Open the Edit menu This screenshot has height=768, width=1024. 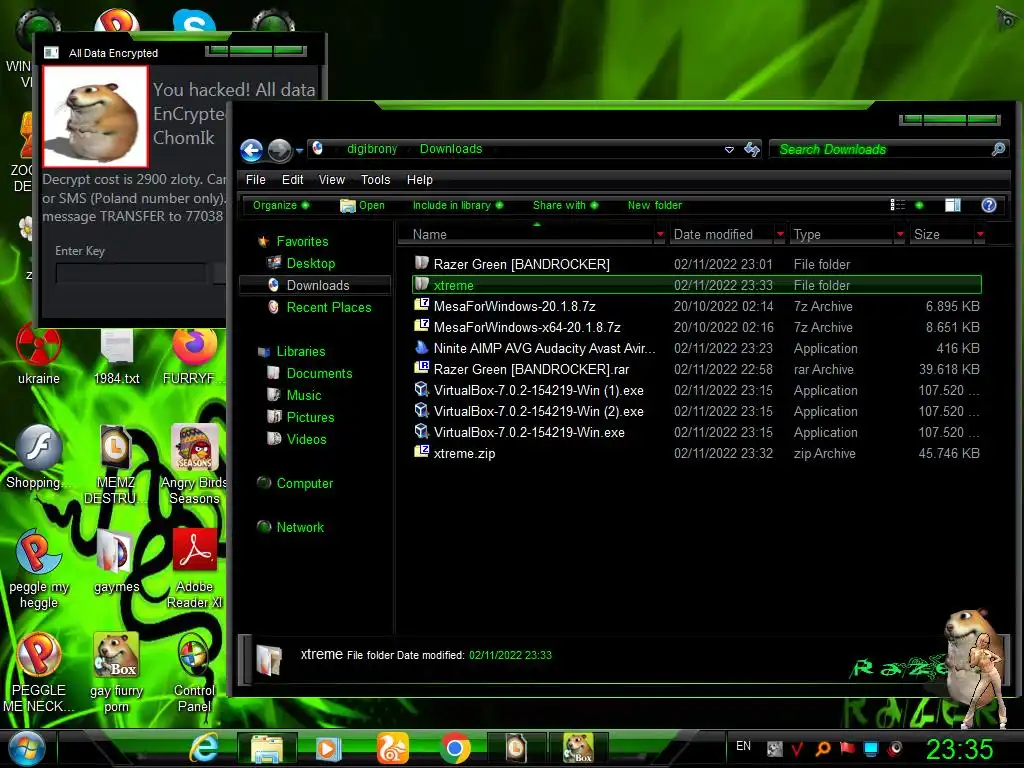[292, 180]
